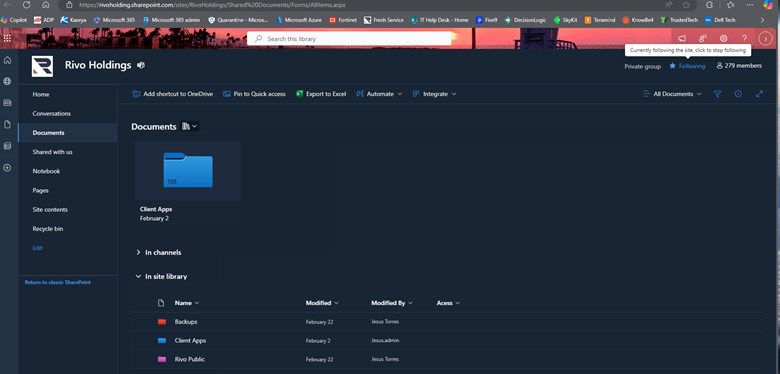Screen dimensions: 780x374
Task: Click Edit link in site navigation
Action: pyautogui.click(x=37, y=248)
